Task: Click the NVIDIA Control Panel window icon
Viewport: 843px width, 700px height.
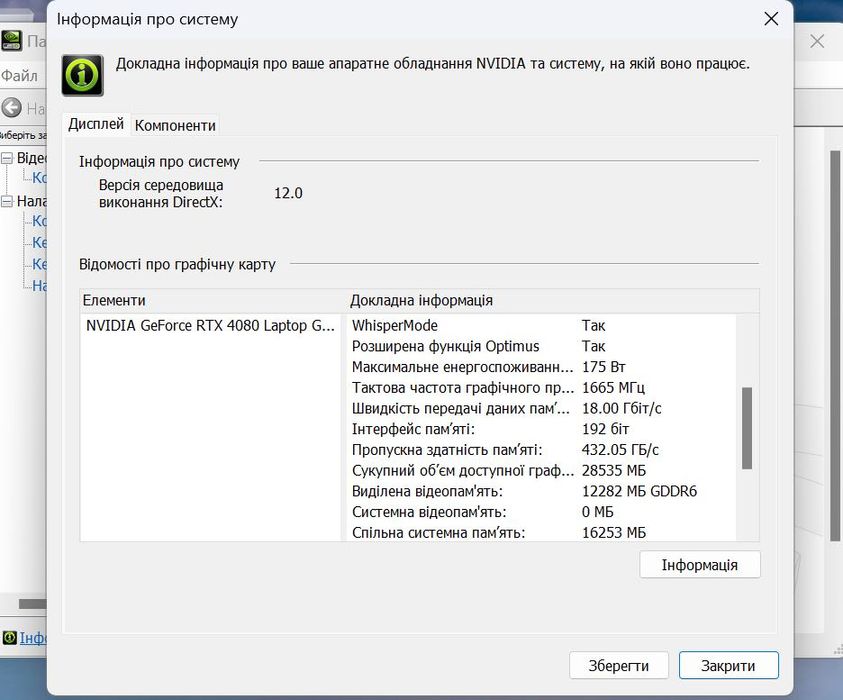Action: [11, 41]
